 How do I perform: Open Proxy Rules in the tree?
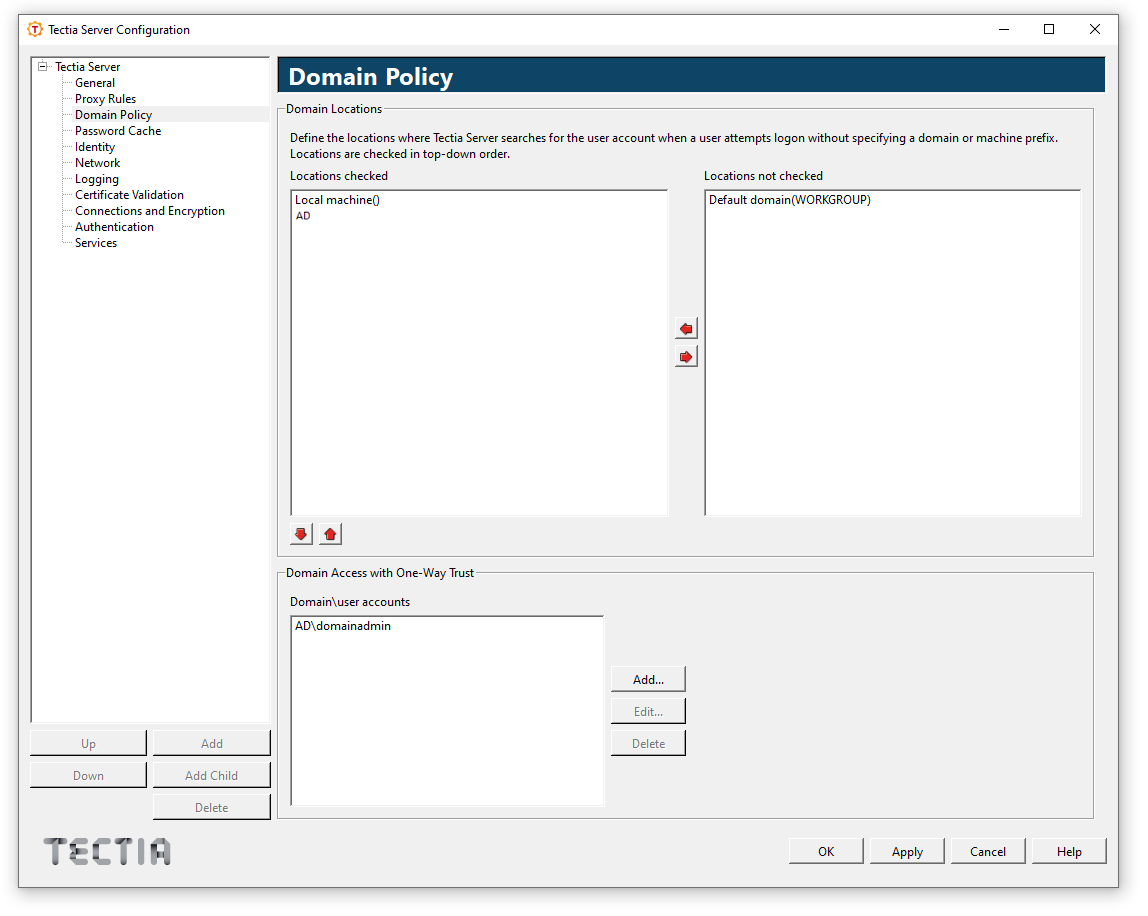(x=105, y=99)
